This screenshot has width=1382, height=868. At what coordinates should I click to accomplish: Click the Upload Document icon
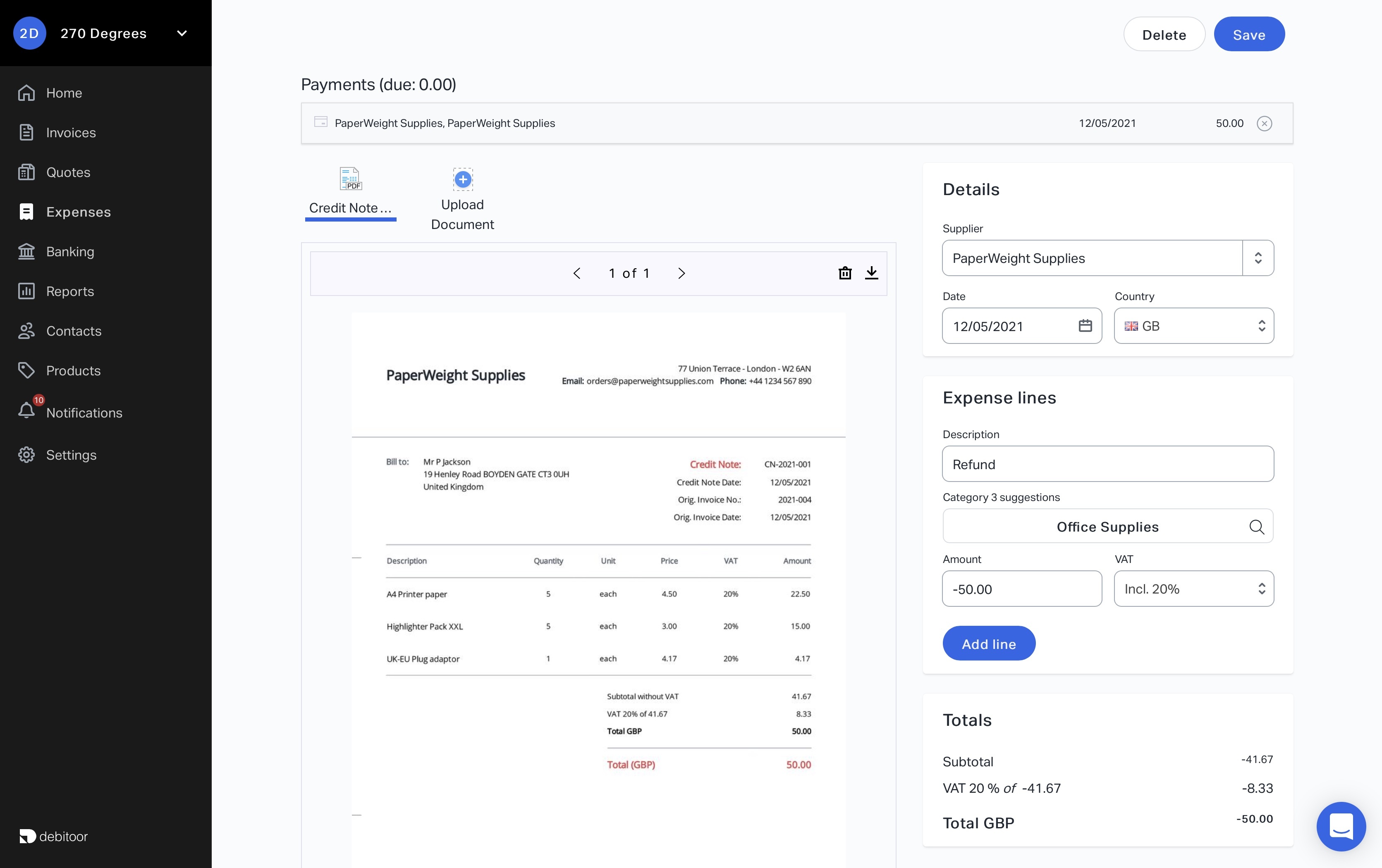[462, 179]
